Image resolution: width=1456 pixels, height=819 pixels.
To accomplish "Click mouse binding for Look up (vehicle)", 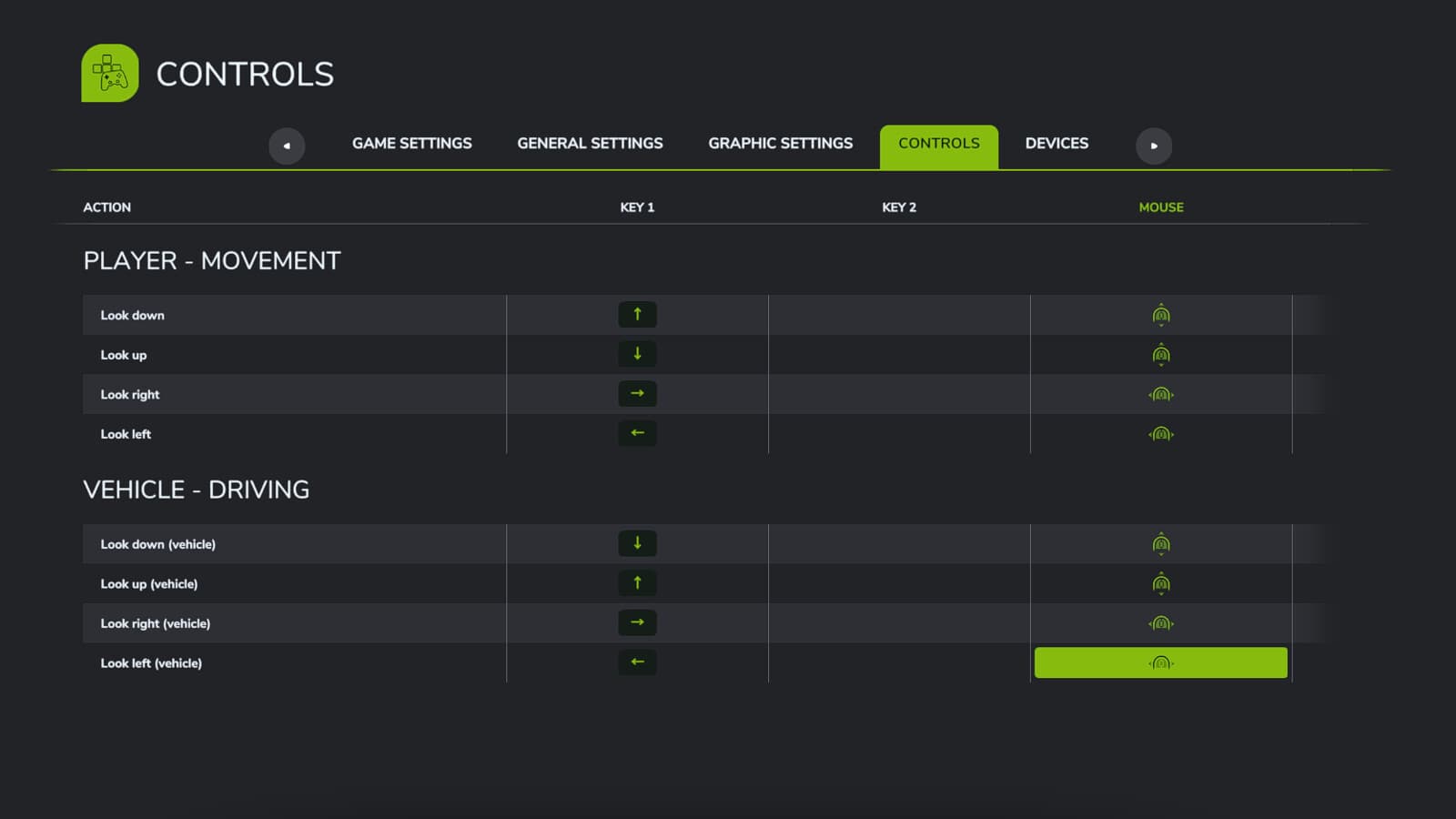I will (1161, 583).
